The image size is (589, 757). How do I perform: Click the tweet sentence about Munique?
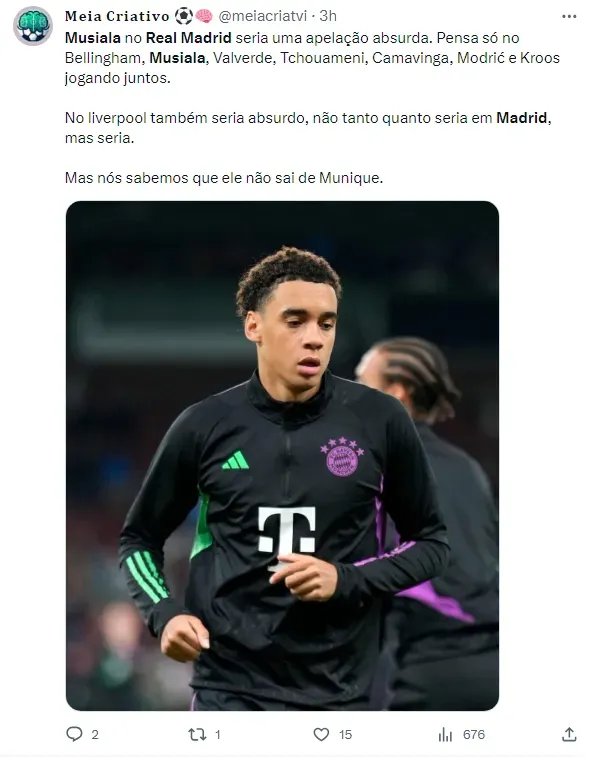pos(224,178)
